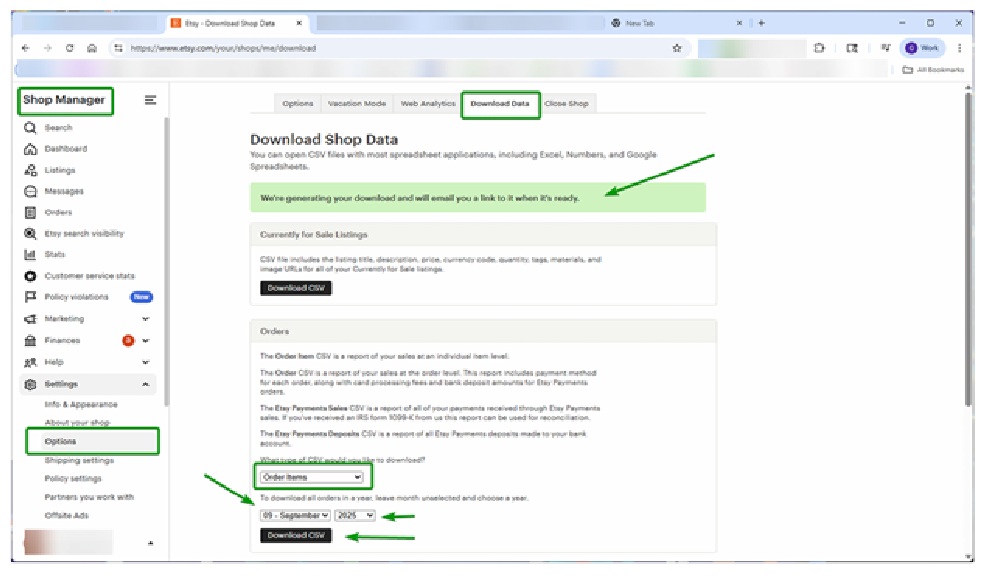Open Customer service stats icon
Viewport: 991px width, 583px height.
30,276
